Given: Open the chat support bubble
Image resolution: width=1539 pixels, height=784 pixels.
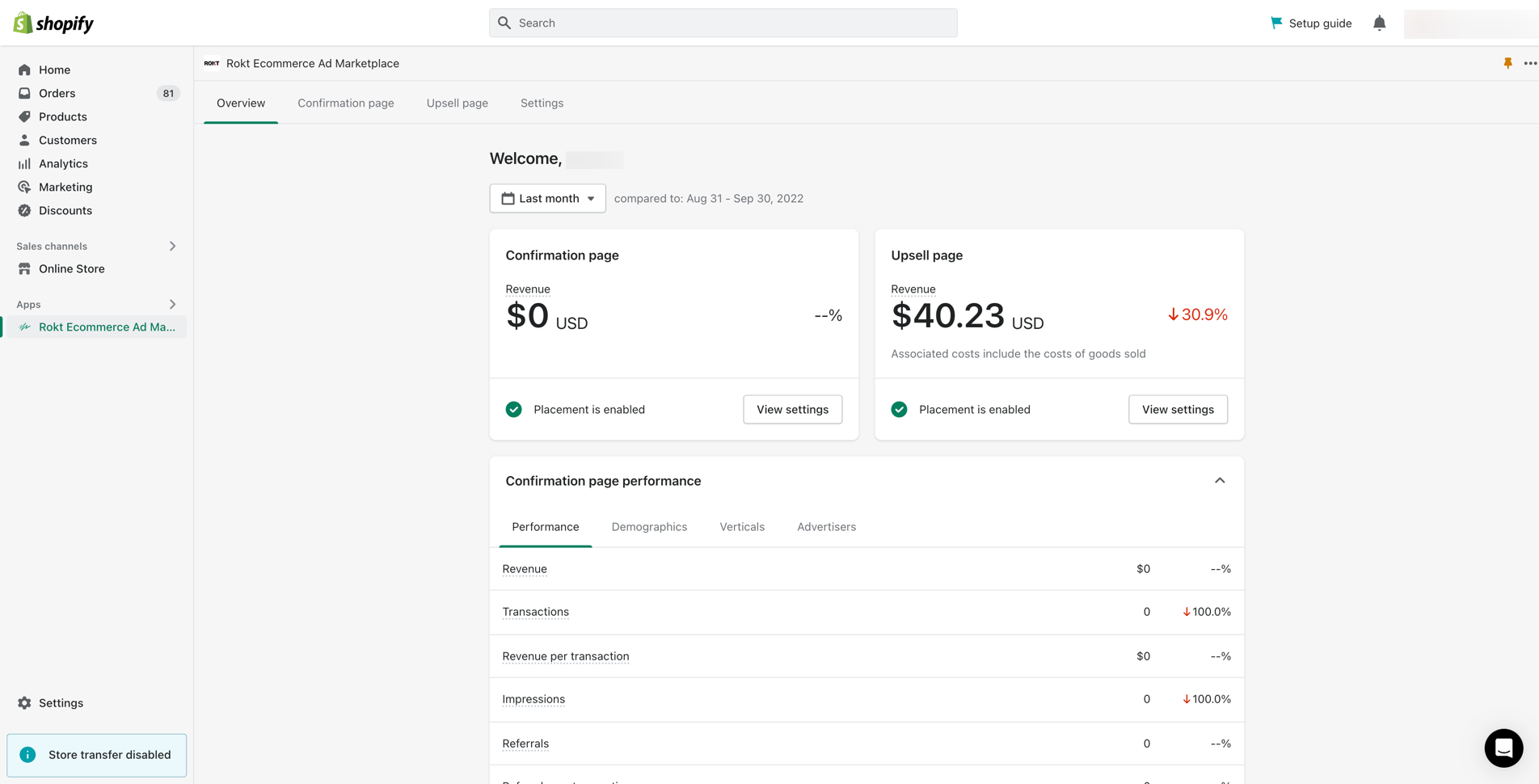Looking at the screenshot, I should coord(1503,748).
